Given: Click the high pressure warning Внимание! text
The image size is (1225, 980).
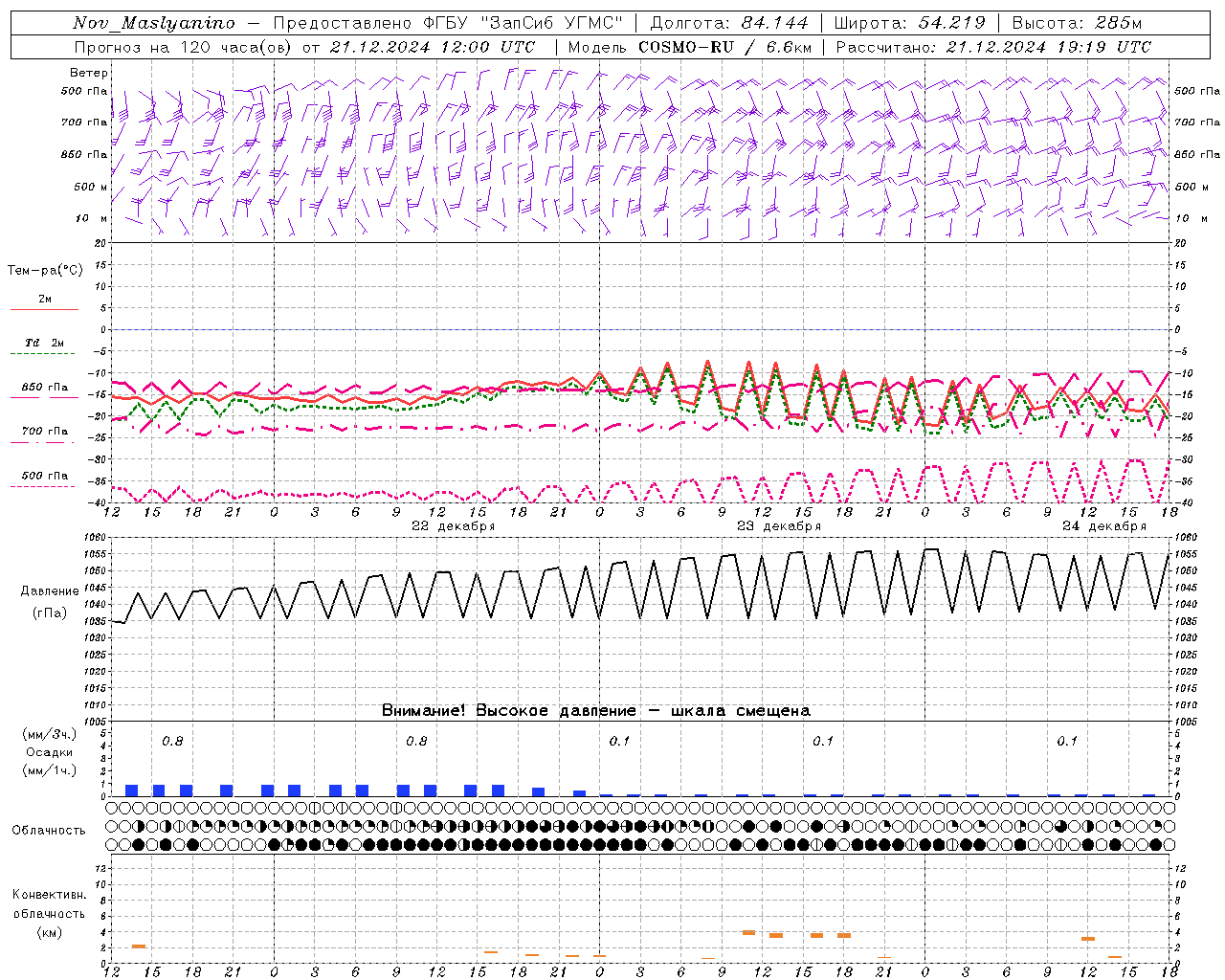Looking at the screenshot, I should coord(596,710).
